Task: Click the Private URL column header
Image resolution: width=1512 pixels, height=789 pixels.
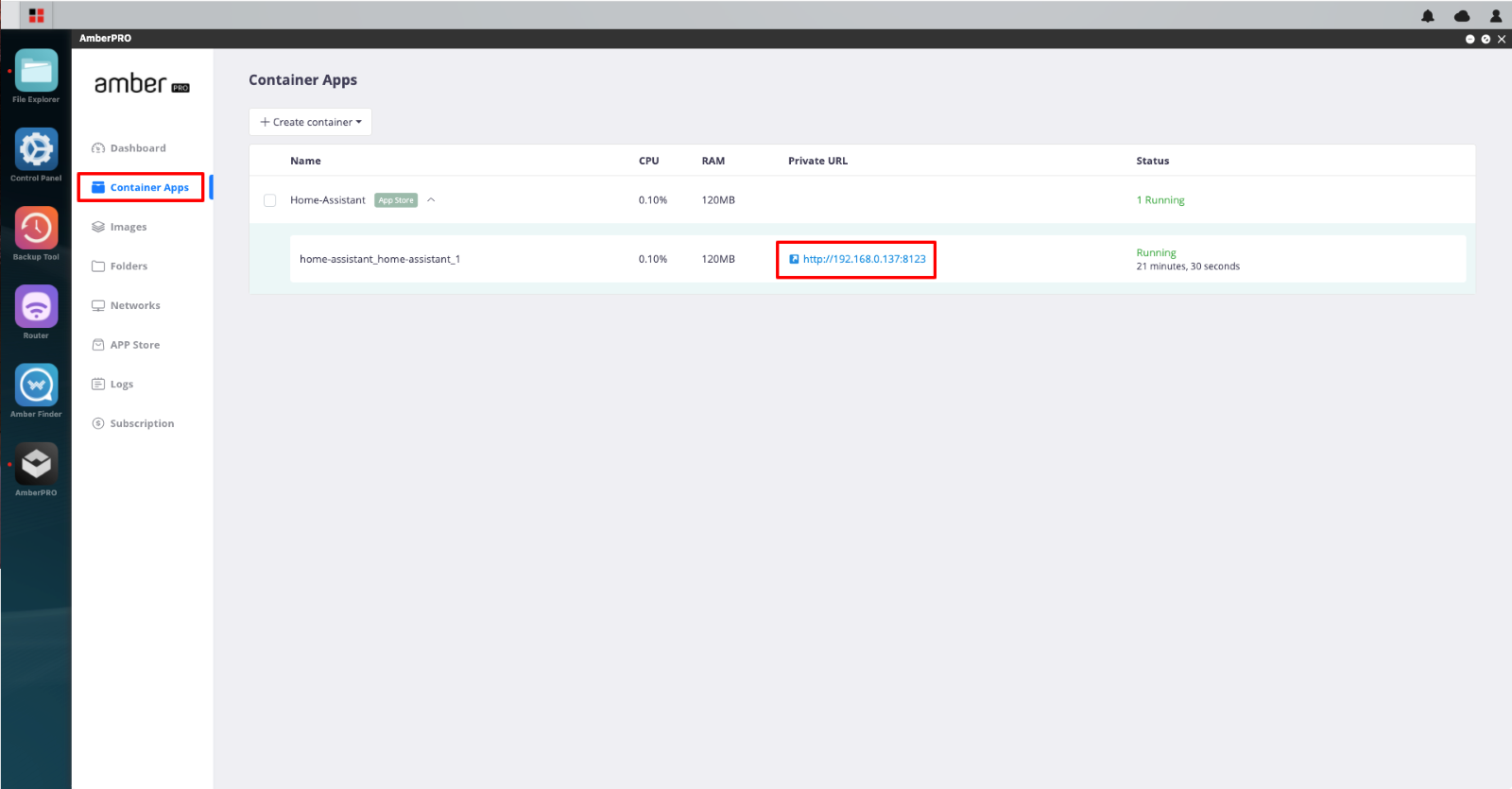Action: (x=818, y=161)
